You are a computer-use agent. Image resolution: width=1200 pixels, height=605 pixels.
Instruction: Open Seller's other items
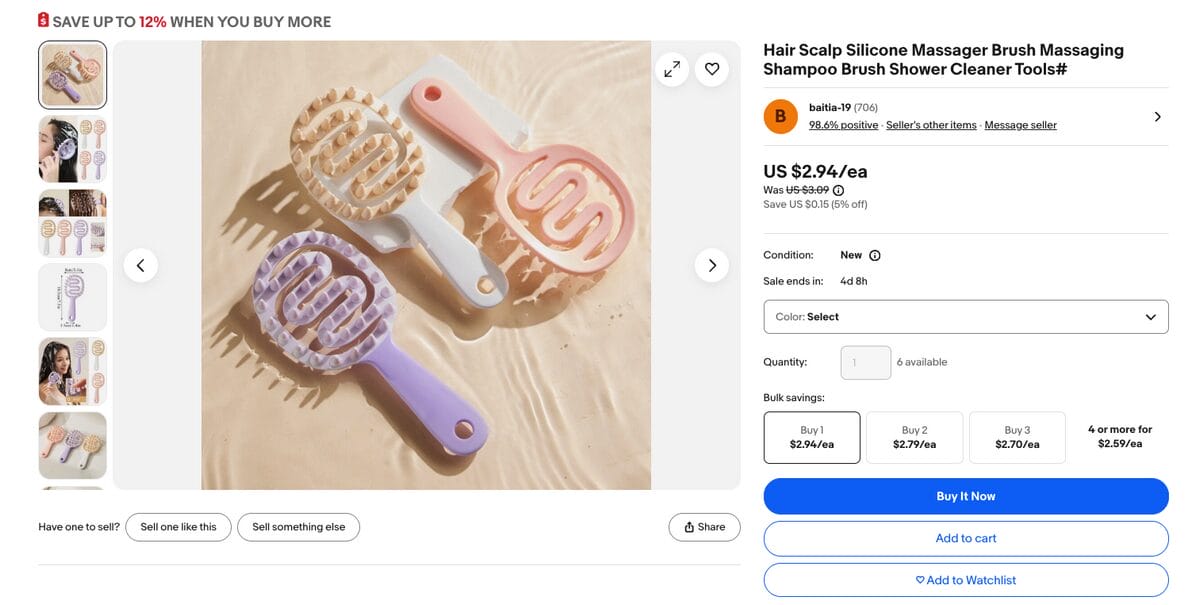pyautogui.click(x=927, y=124)
